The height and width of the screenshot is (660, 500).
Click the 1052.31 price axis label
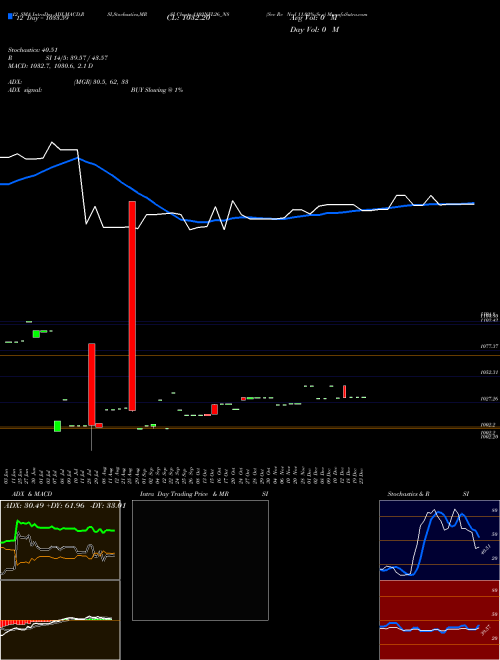(x=489, y=373)
